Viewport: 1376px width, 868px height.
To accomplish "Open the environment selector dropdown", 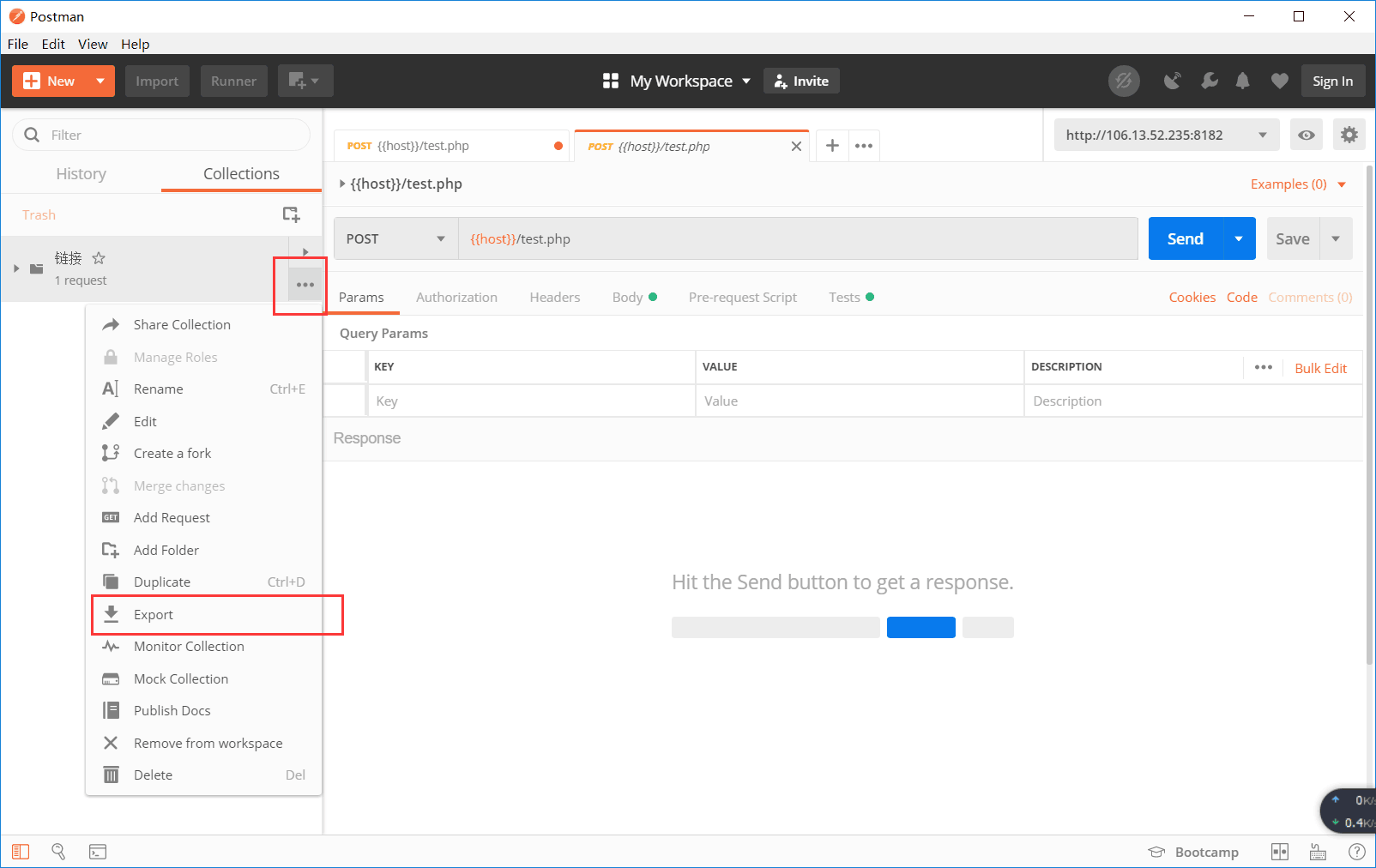I will (x=1167, y=135).
